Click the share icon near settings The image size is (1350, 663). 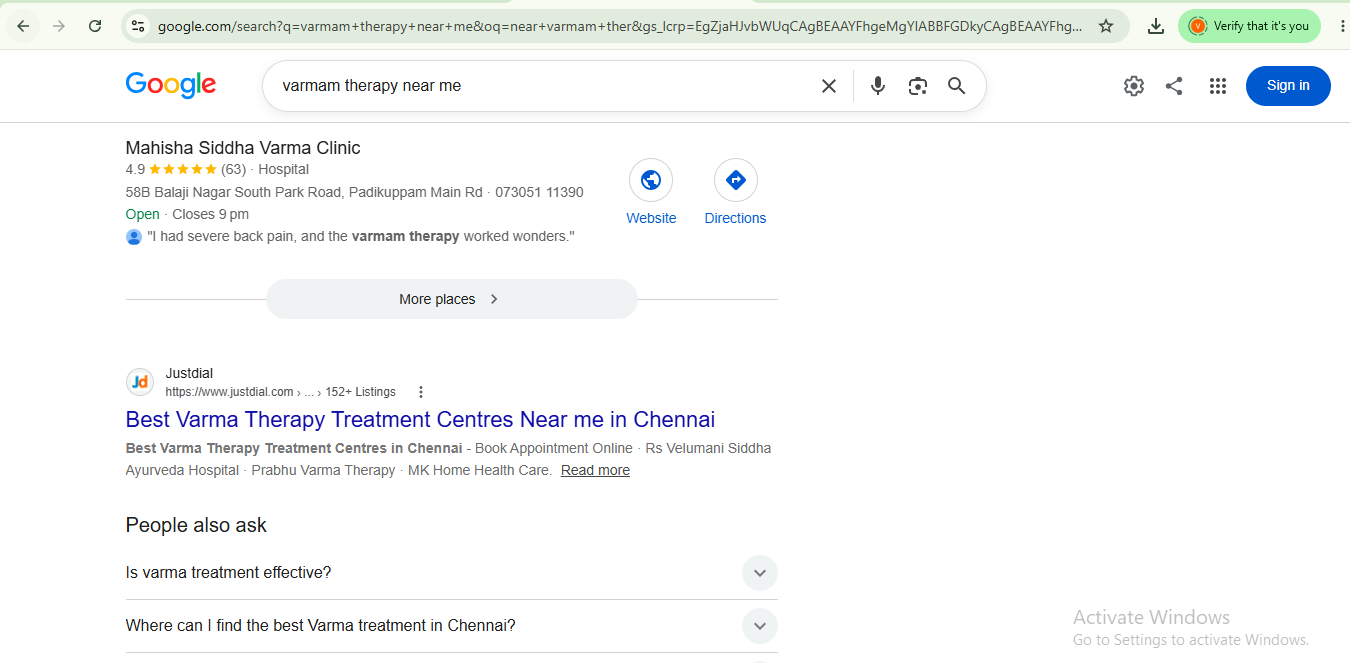(x=1174, y=86)
